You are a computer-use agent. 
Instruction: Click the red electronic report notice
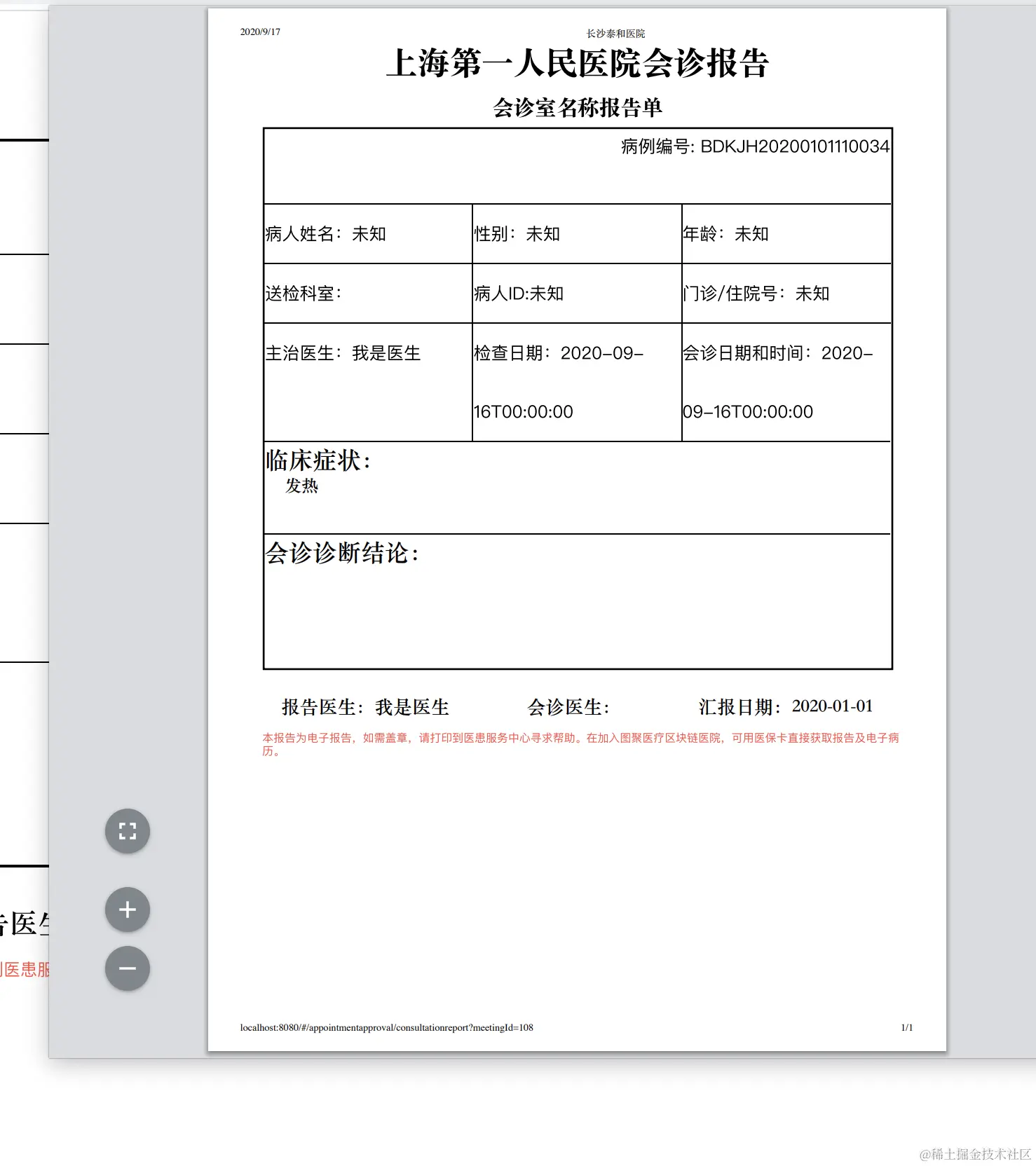(x=580, y=744)
